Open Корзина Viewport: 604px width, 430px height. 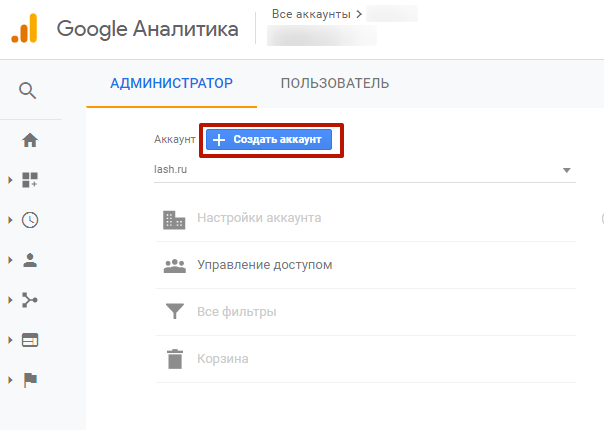223,359
